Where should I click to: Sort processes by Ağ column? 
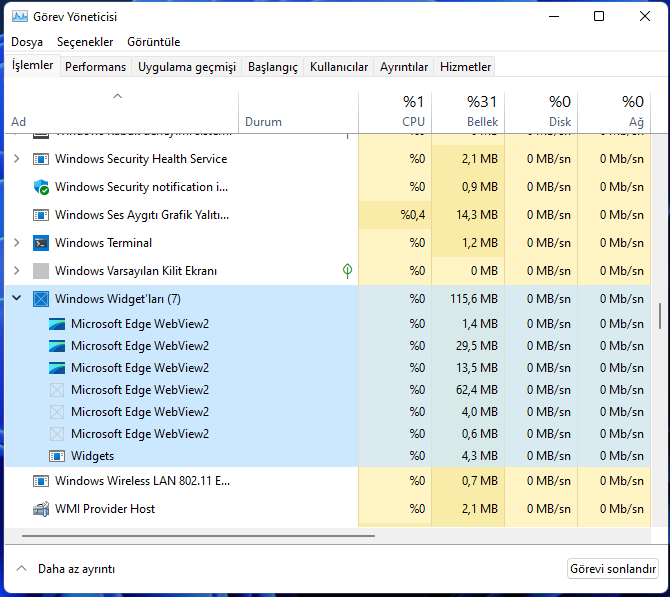[x=614, y=112]
